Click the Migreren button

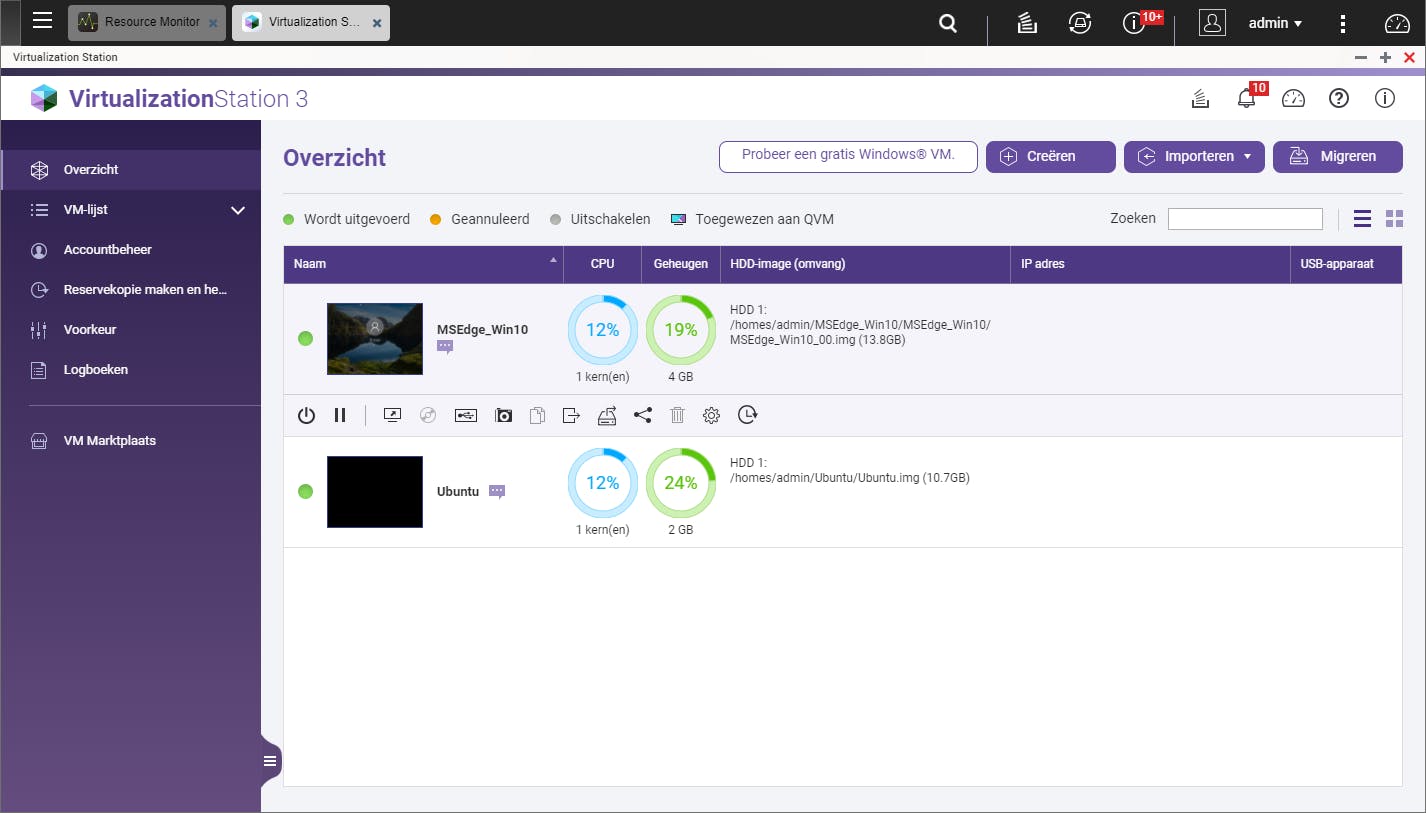tap(1337, 157)
